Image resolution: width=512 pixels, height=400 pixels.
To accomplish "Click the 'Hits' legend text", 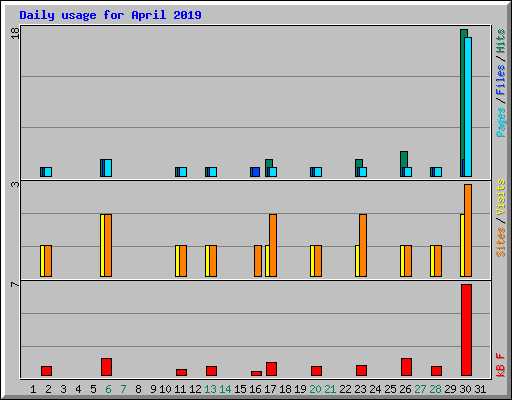I will tap(501, 41).
